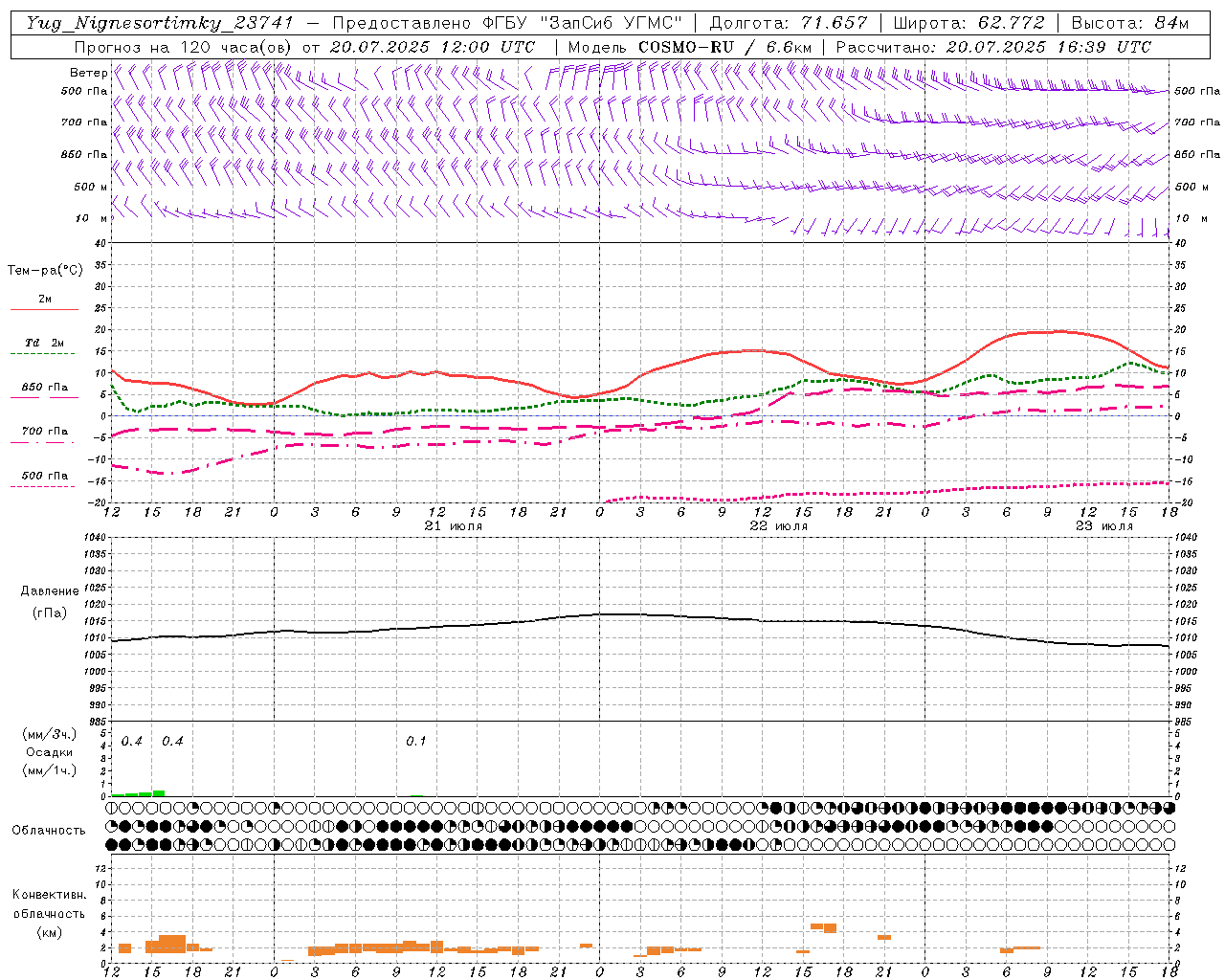Click the Тем-ра(°C) axis label
The width and height of the screenshot is (1225, 980).
pyautogui.click(x=45, y=271)
